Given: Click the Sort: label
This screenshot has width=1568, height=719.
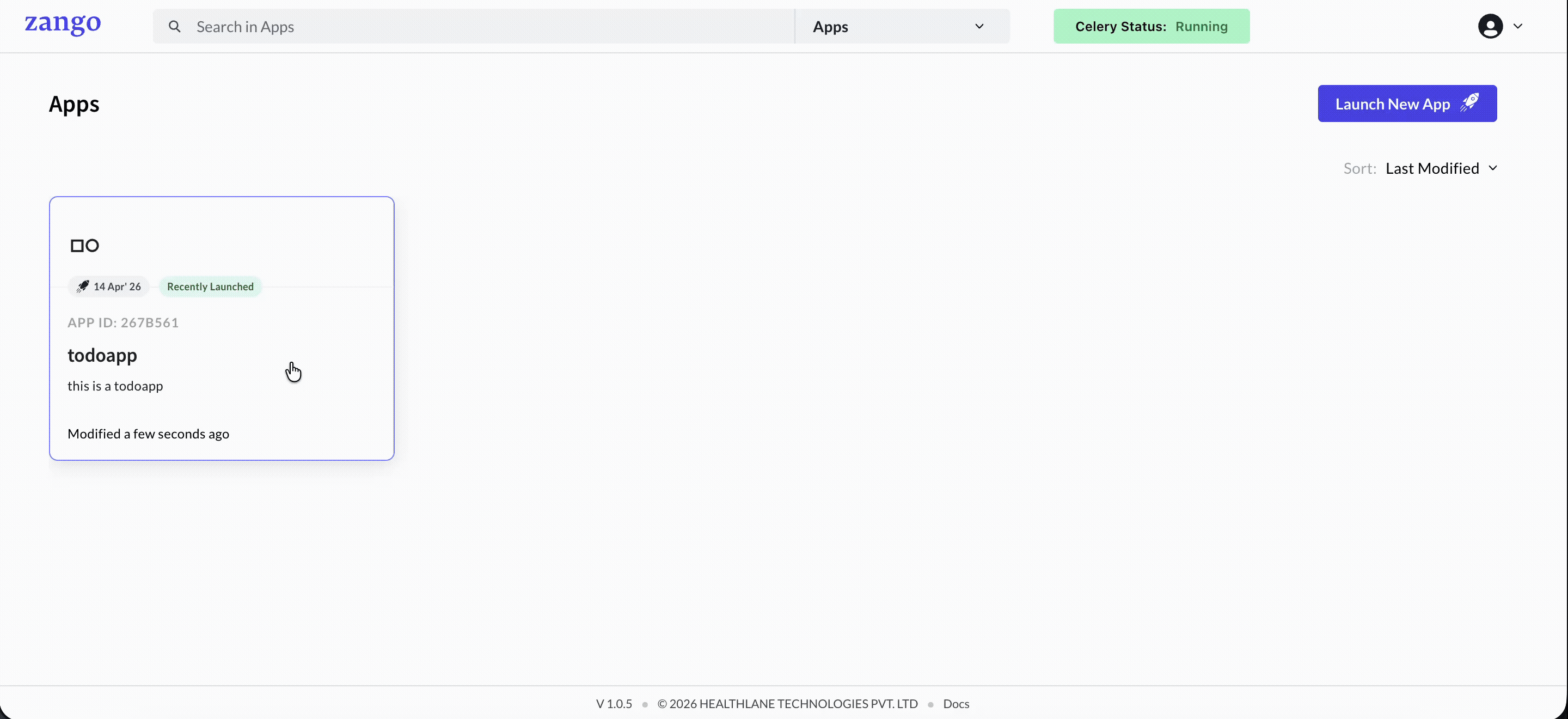Looking at the screenshot, I should [1359, 168].
